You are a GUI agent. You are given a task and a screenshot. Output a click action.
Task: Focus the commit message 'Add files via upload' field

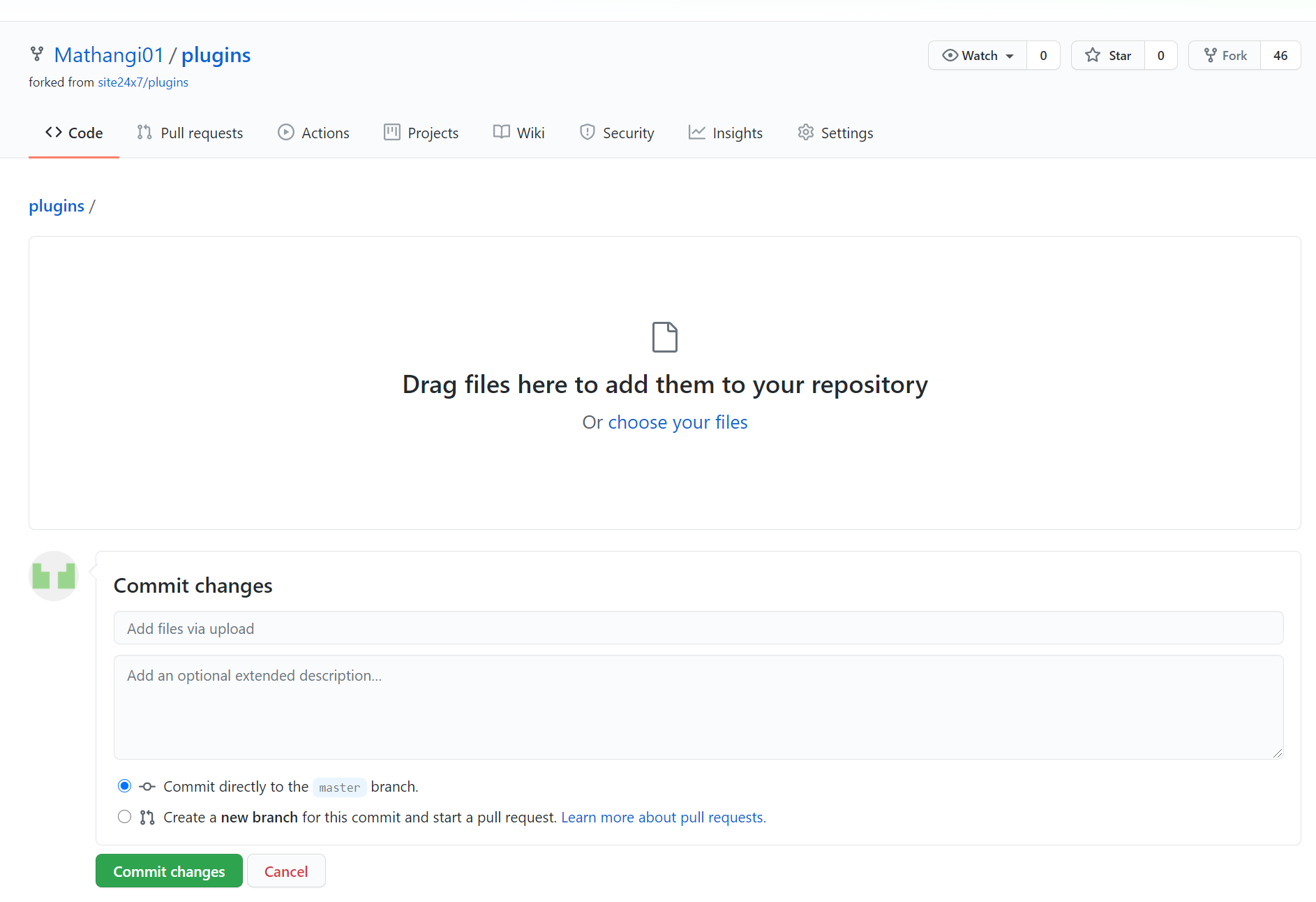(x=698, y=628)
